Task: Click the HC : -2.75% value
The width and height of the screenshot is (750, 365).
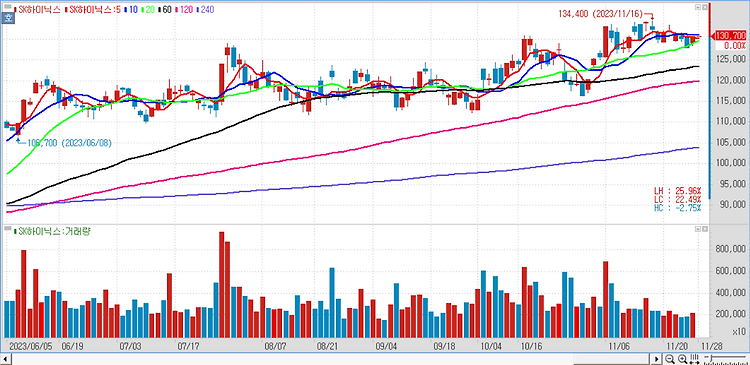Action: (677, 207)
